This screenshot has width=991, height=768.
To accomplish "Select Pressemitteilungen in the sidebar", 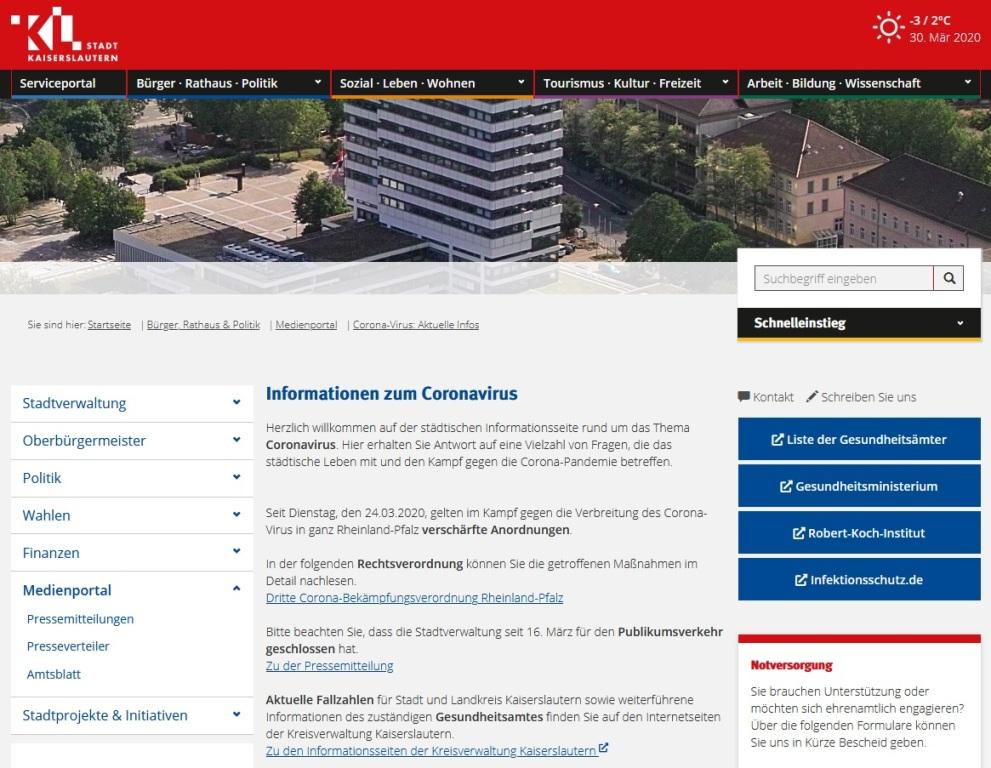I will tap(80, 619).
